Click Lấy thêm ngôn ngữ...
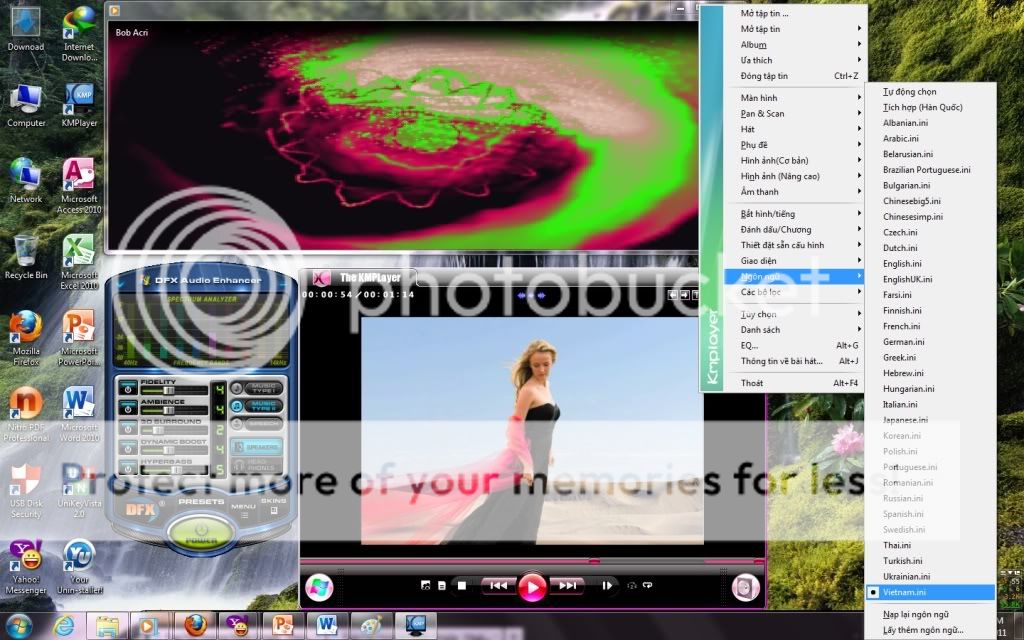Viewport: 1024px width, 640px height. pyautogui.click(x=930, y=630)
